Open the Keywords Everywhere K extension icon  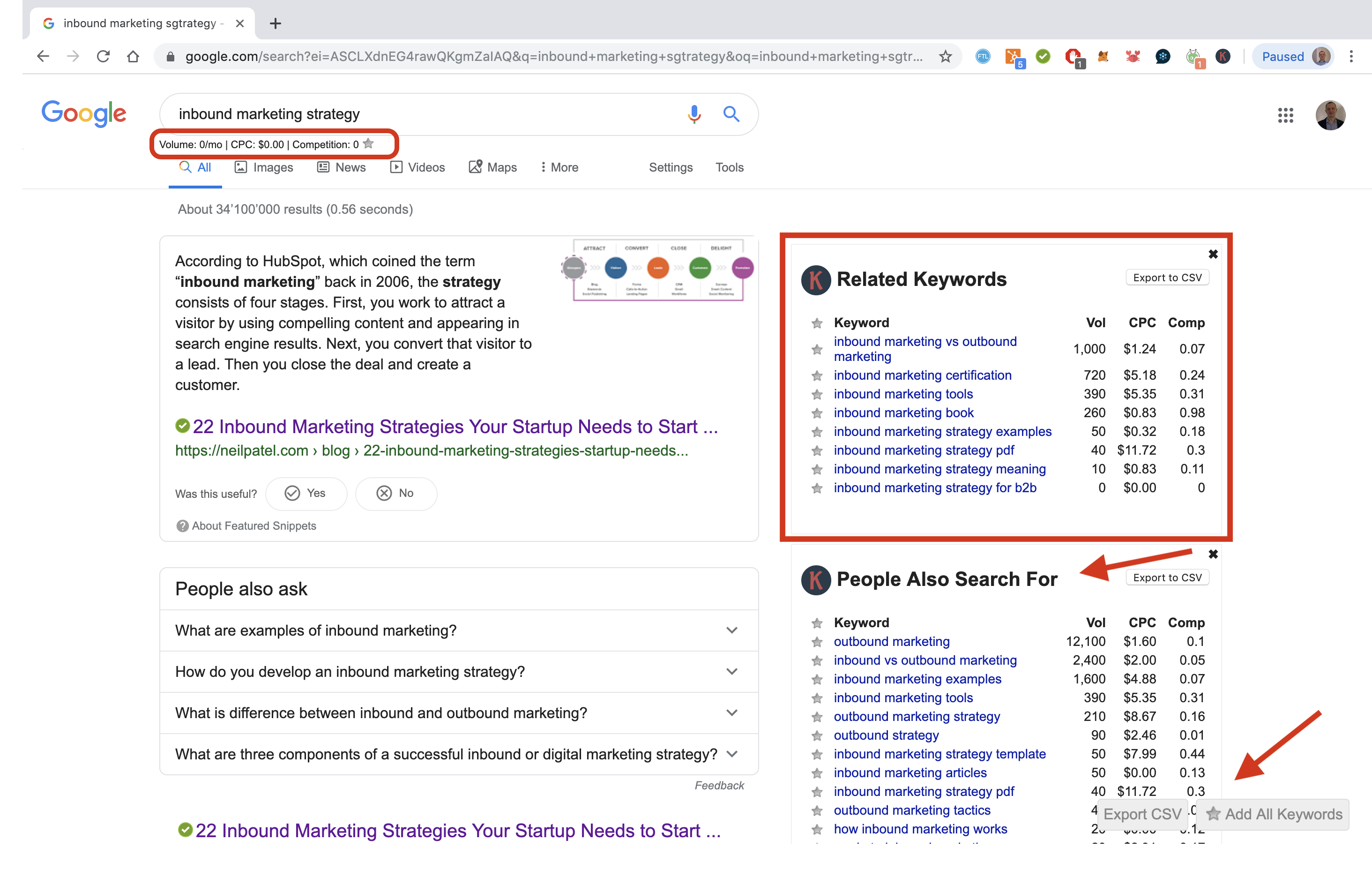tap(1222, 56)
